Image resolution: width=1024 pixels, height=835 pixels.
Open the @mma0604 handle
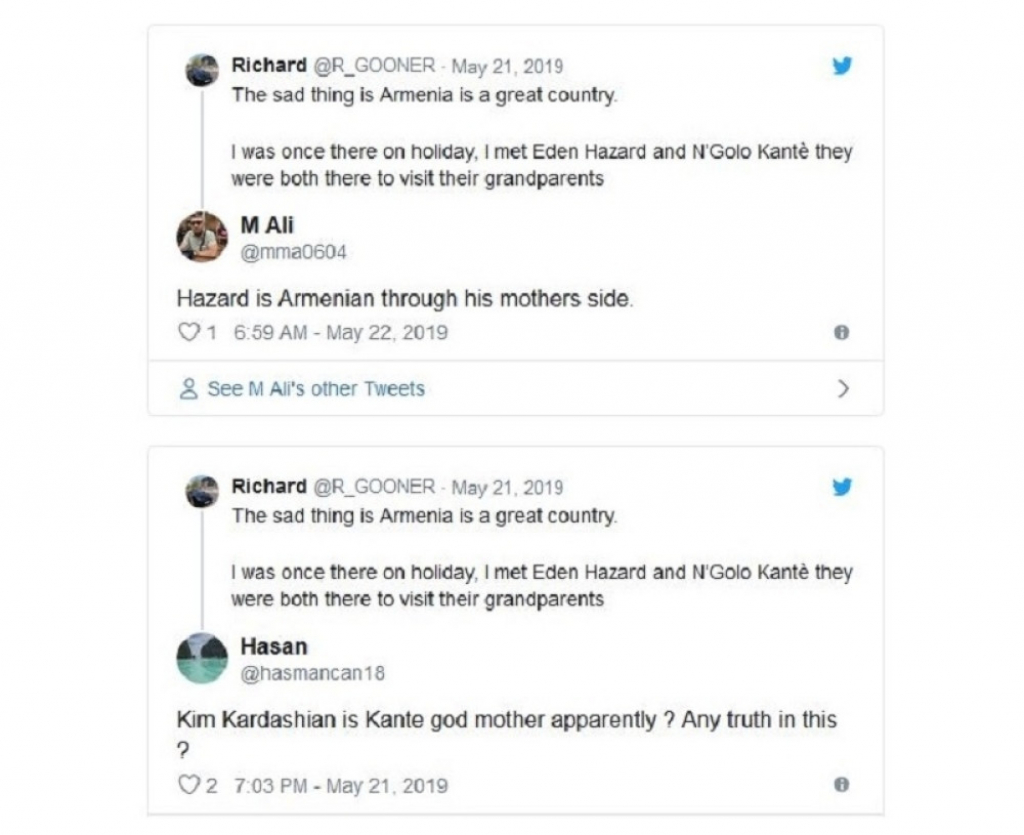point(294,253)
